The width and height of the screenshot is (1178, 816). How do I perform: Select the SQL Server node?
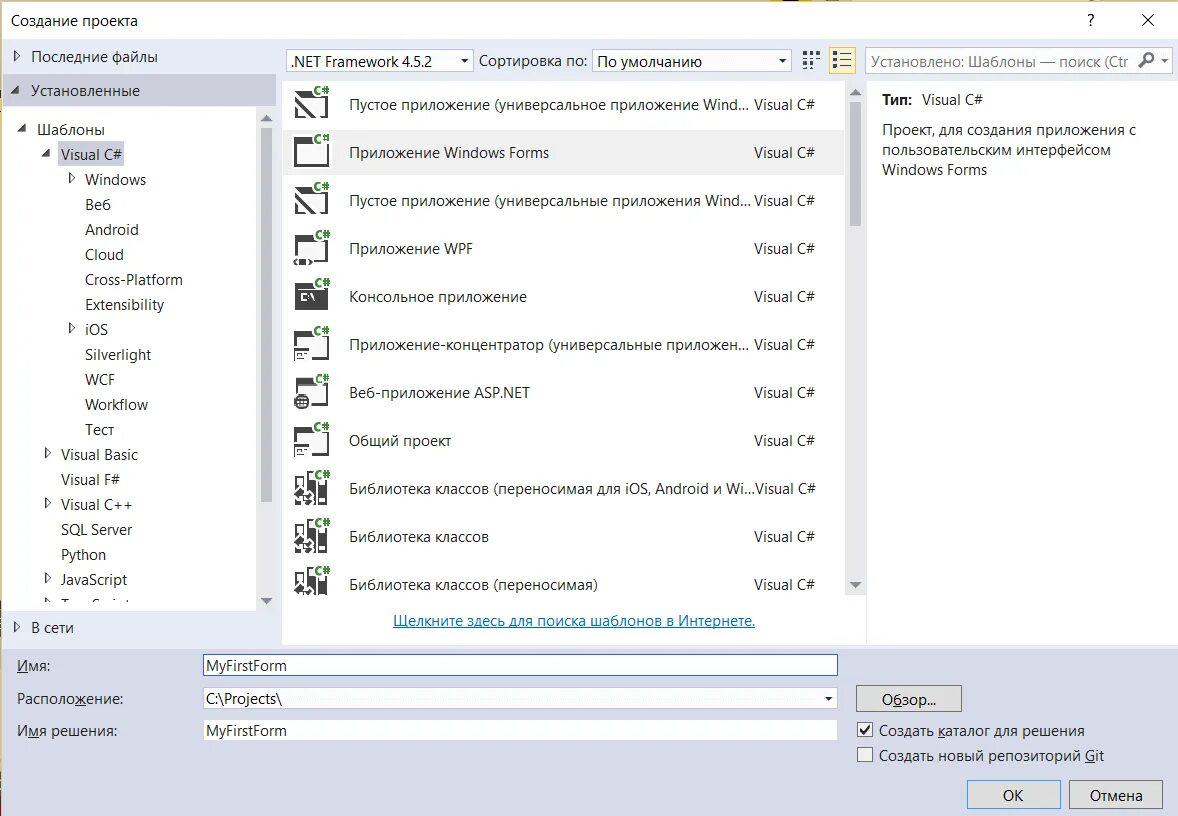pos(96,529)
